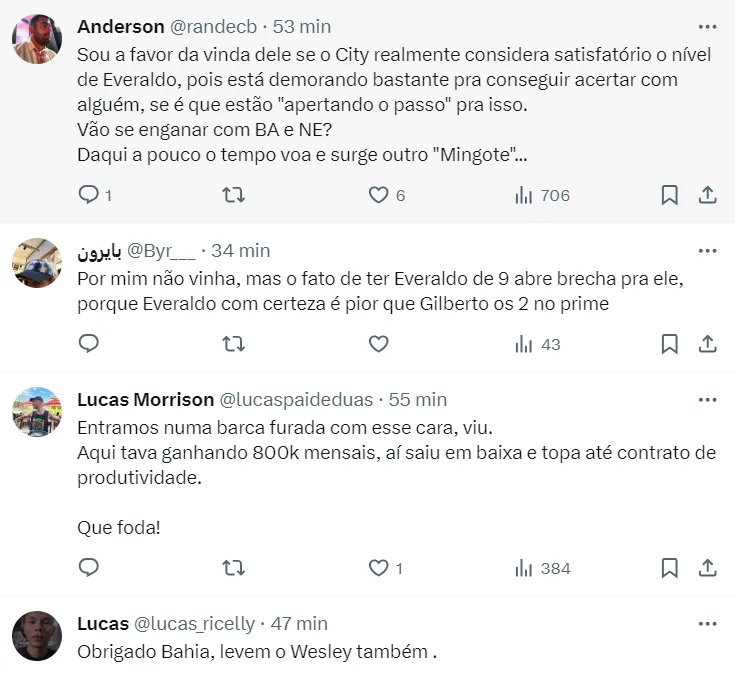Screen dimensions: 735x676
Task: Reply to Lucas Morrison's tweet
Action: (89, 568)
